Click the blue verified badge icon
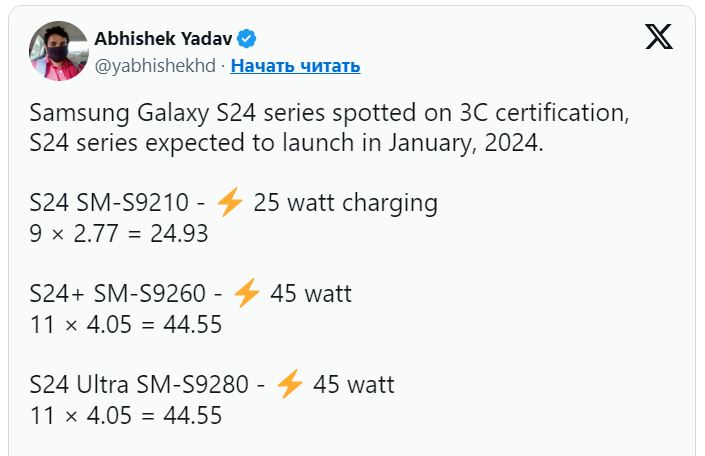The image size is (705, 456). pos(246,38)
